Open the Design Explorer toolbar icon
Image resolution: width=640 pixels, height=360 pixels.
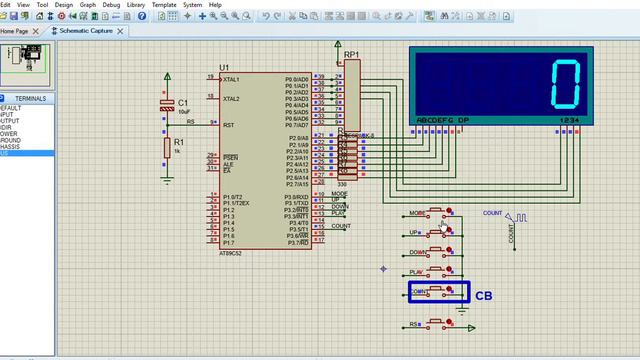click(95, 16)
